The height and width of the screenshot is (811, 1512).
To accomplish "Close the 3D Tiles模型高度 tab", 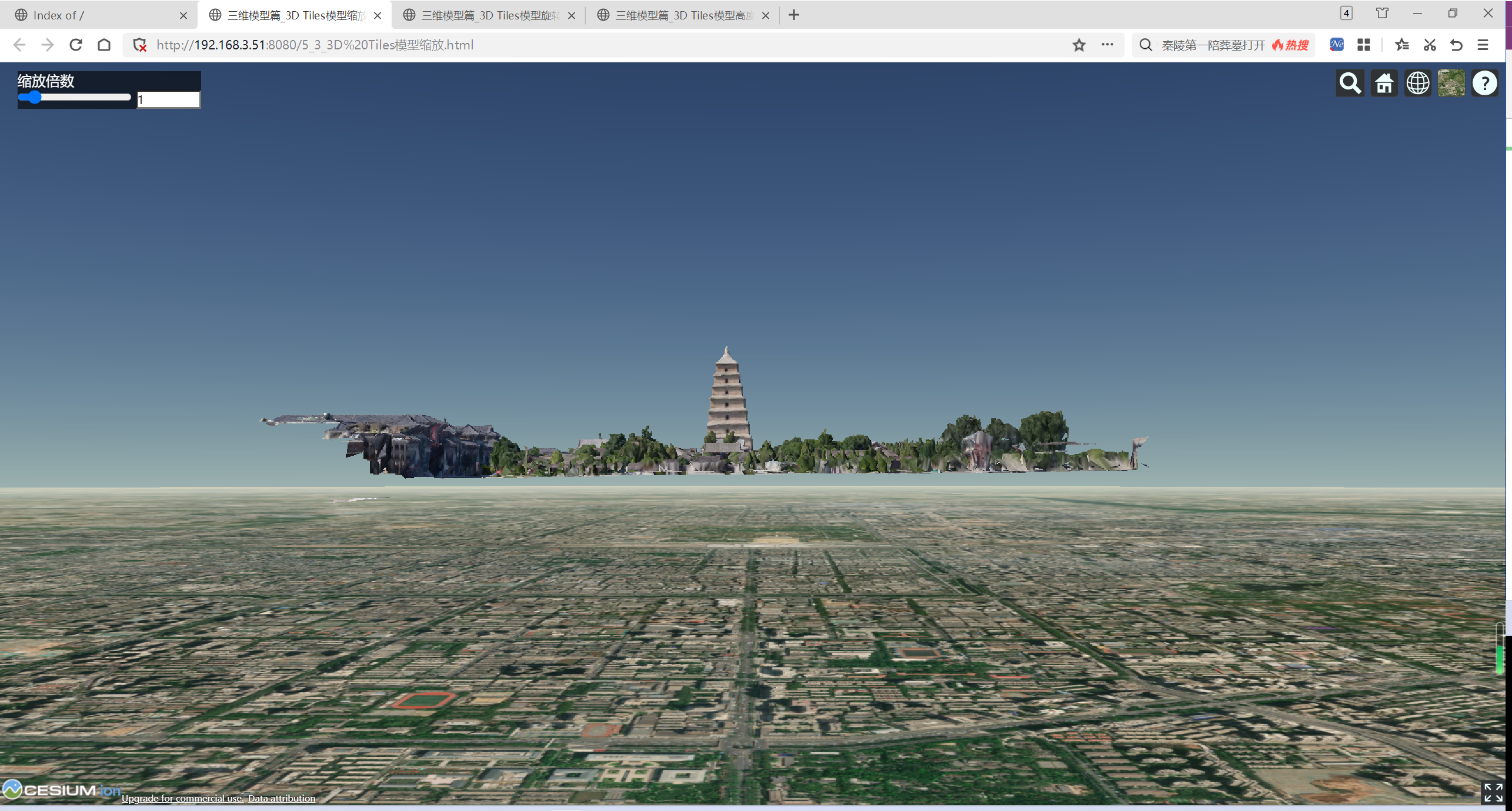I will point(766,16).
